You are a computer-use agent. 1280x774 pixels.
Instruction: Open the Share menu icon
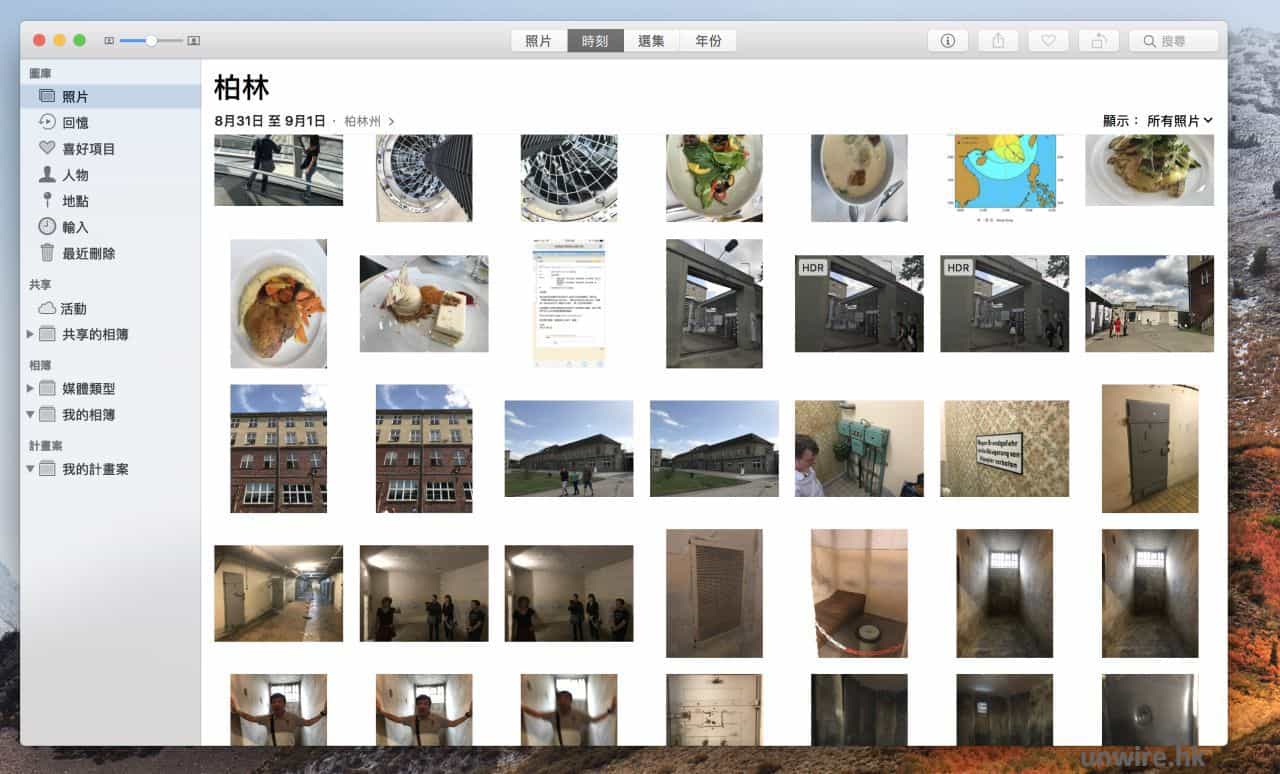coord(998,41)
